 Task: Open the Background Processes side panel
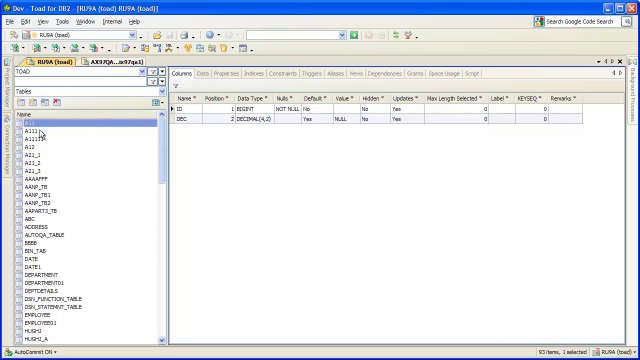click(x=633, y=90)
